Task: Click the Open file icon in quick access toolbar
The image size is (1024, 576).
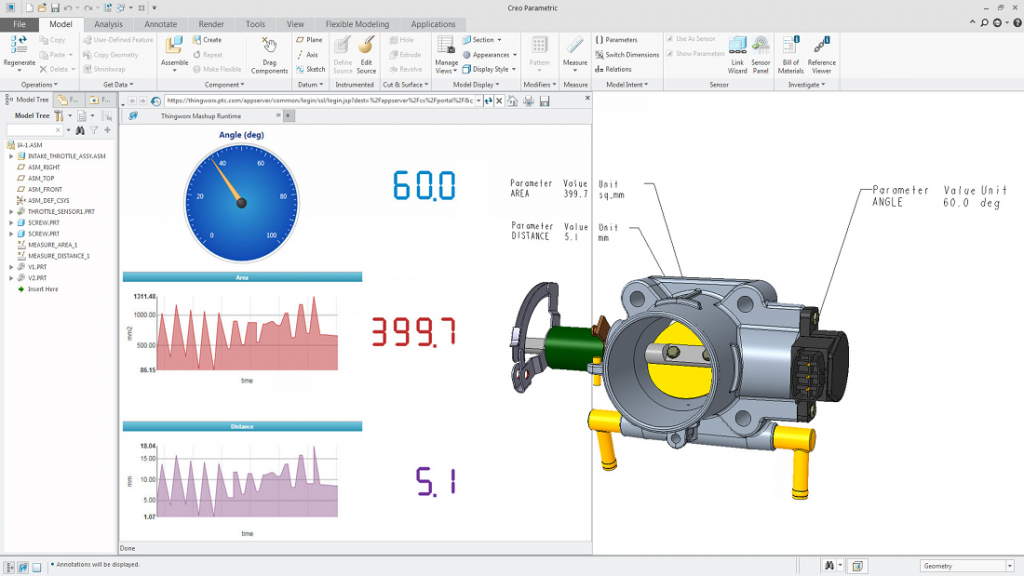Action: pos(42,8)
